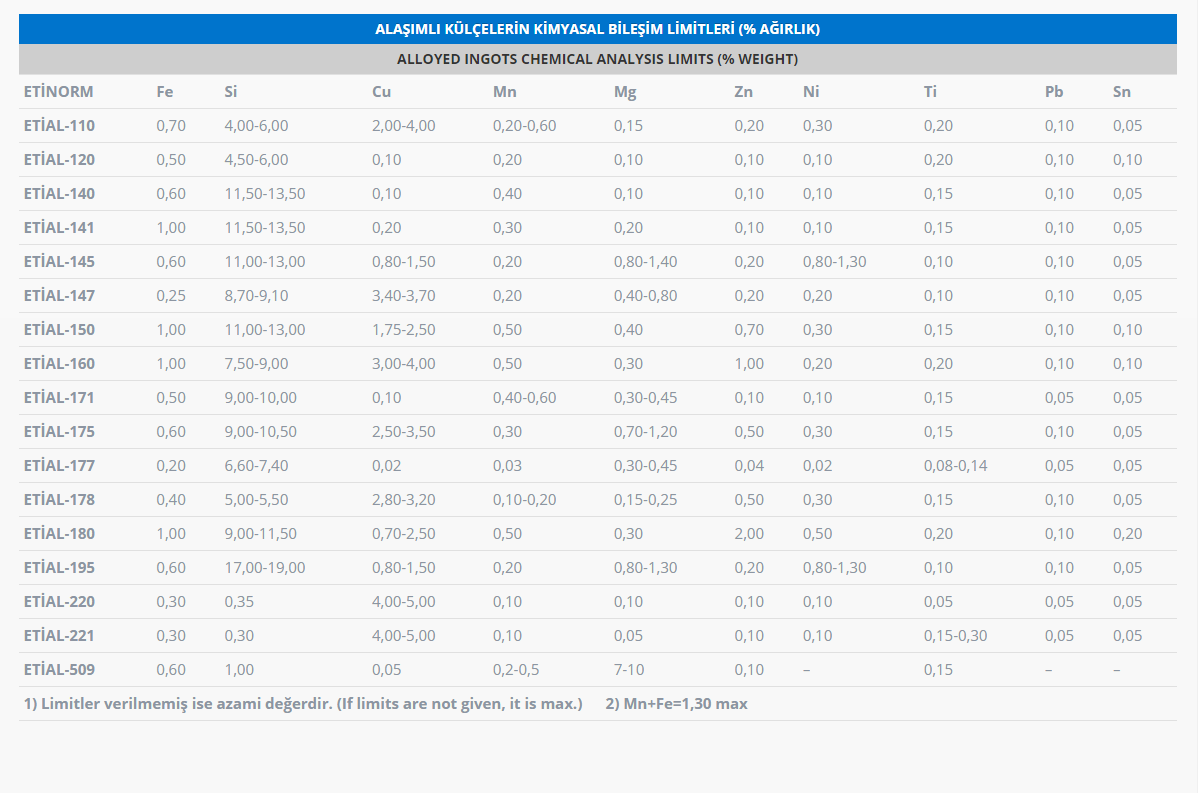Select the Sn column header
The height and width of the screenshot is (793, 1198).
pyautogui.click(x=1122, y=92)
